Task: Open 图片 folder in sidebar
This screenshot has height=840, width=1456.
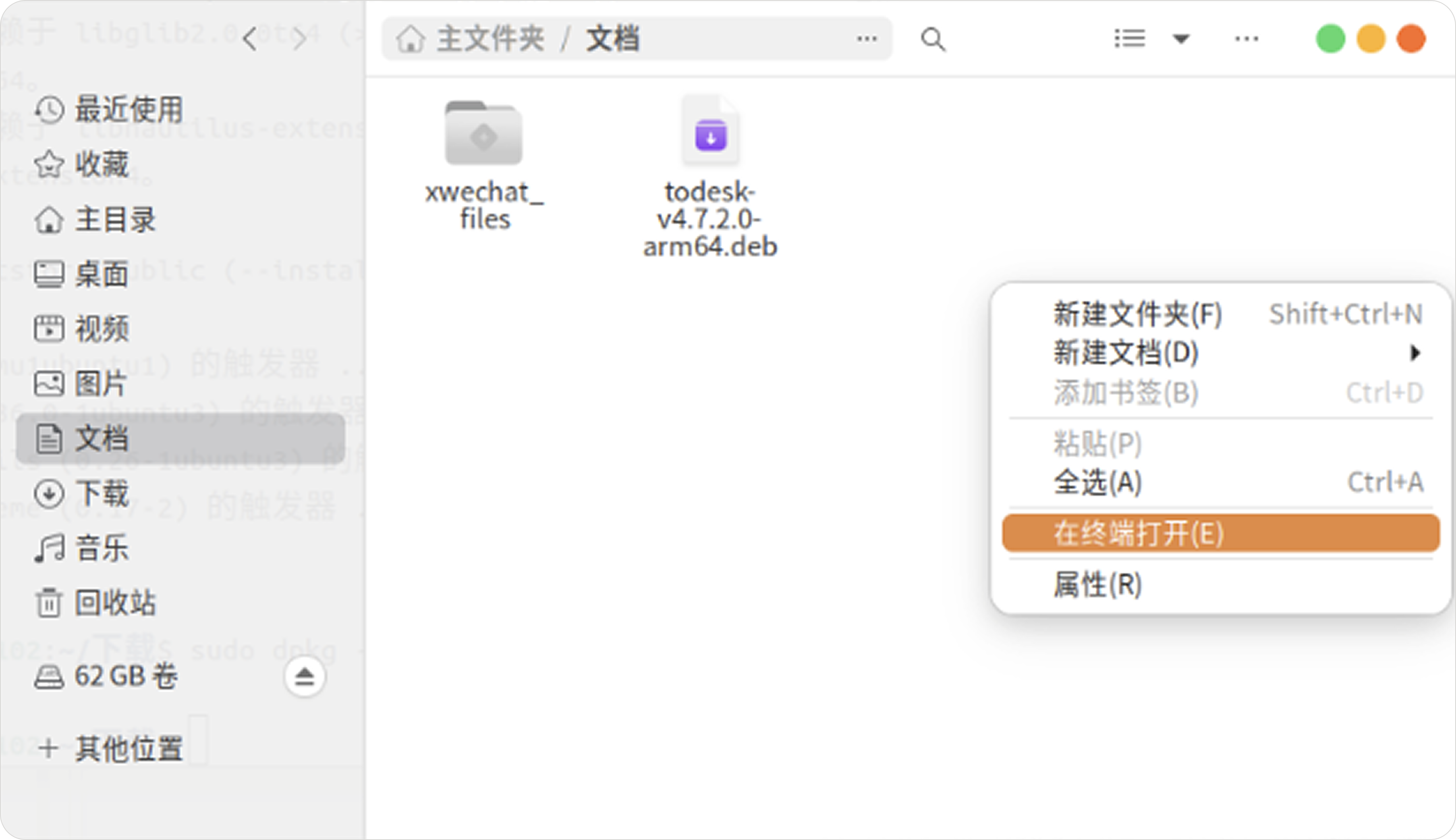Action: [181, 384]
